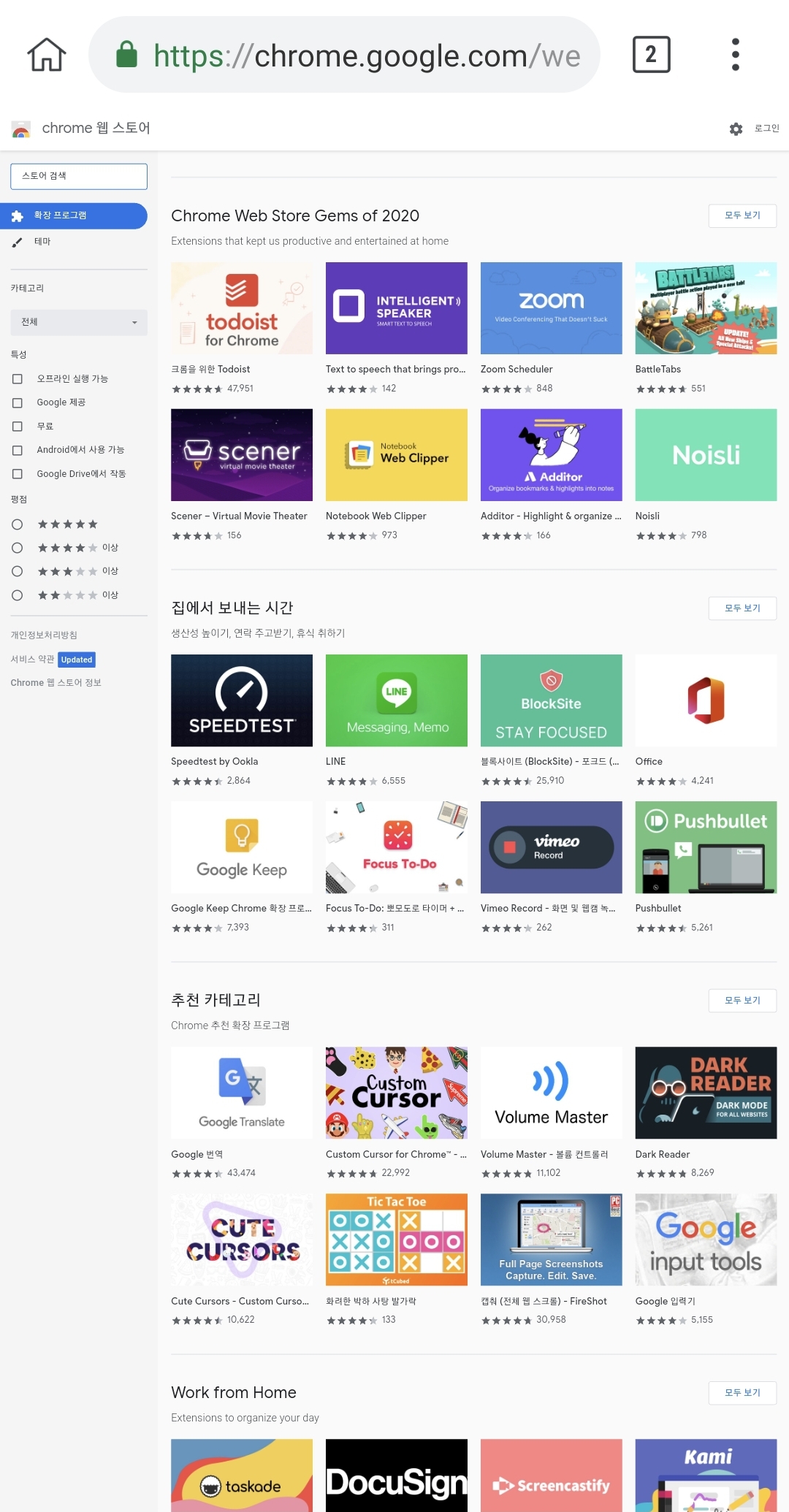Open the Todoist for Chrome tile
This screenshot has height=1512, width=789.
(242, 308)
